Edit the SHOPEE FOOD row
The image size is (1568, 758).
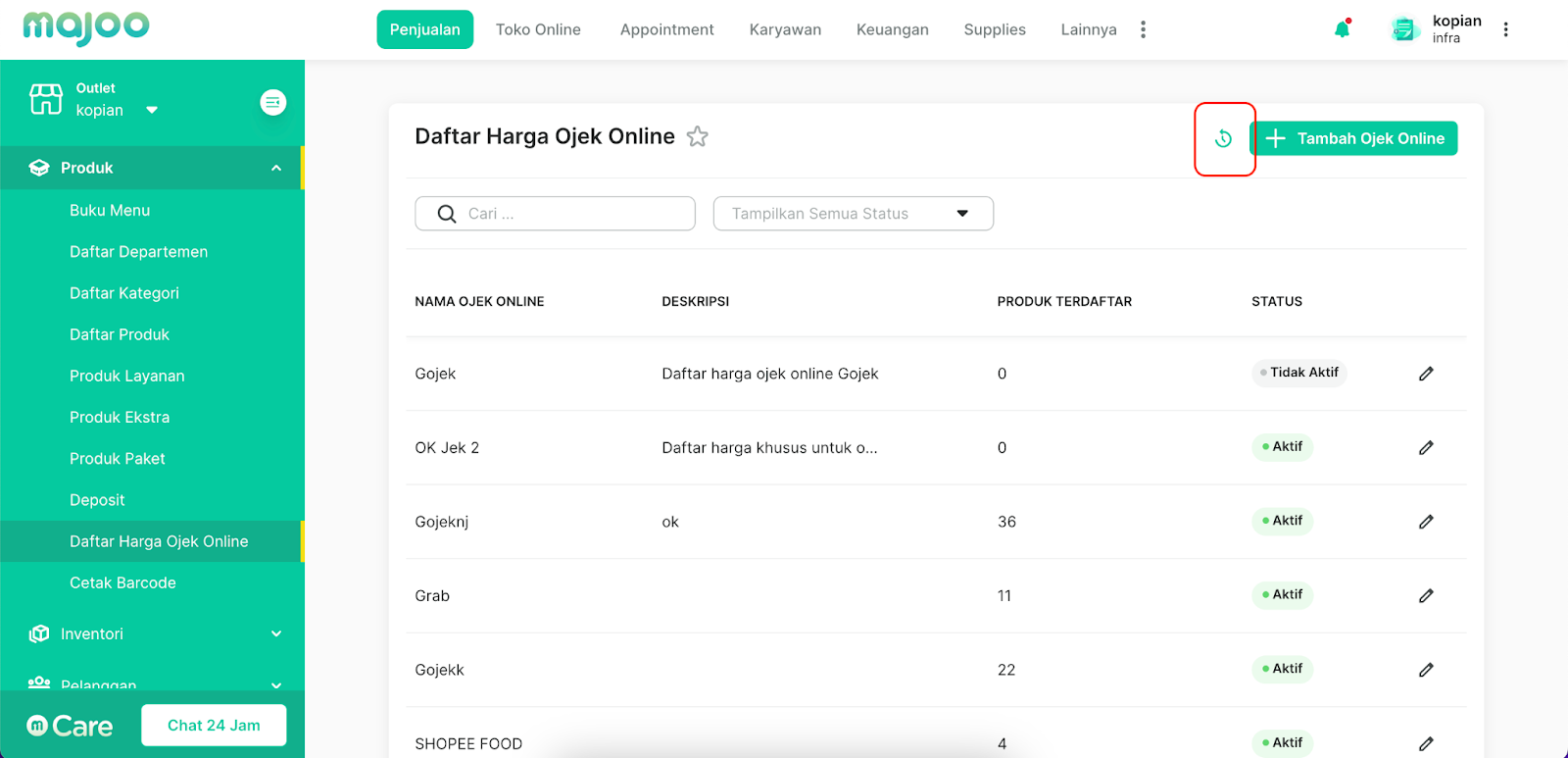coord(1426,743)
